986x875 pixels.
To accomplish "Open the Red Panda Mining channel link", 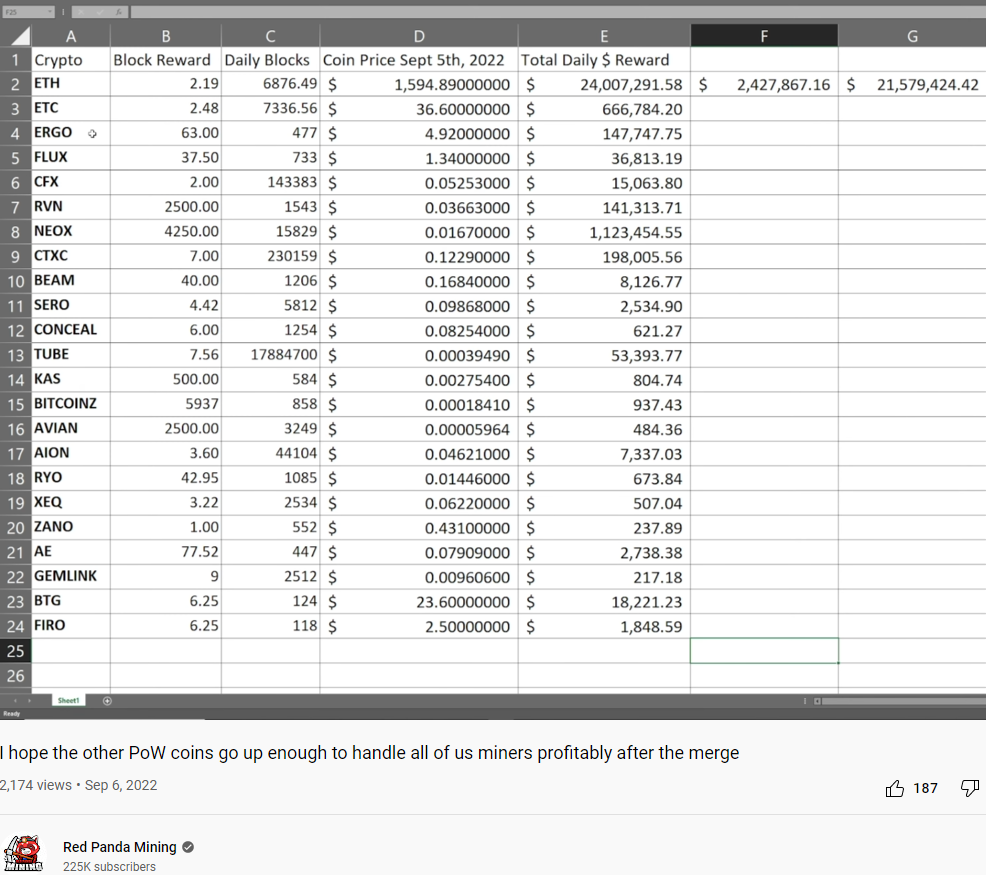I will [x=119, y=847].
